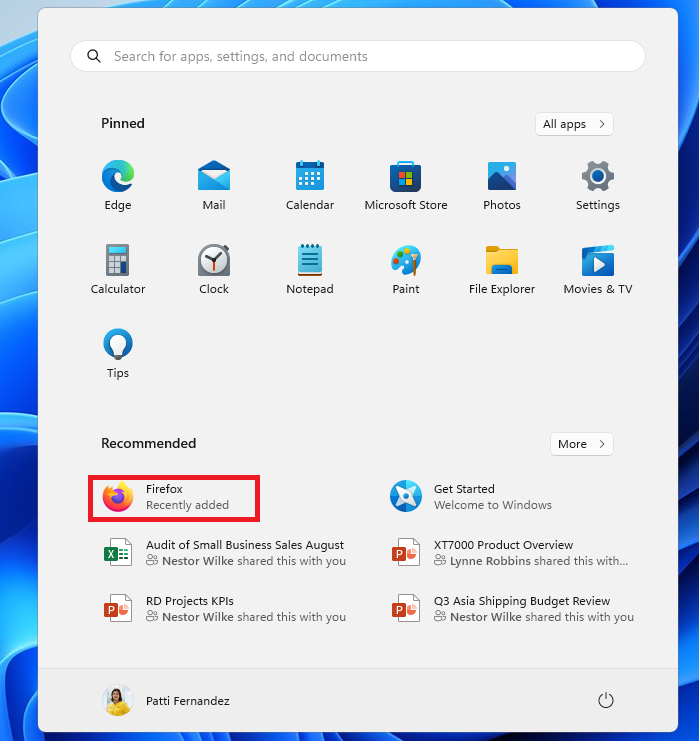The image size is (699, 741).
Task: Open the Calendar app
Action: pos(310,185)
